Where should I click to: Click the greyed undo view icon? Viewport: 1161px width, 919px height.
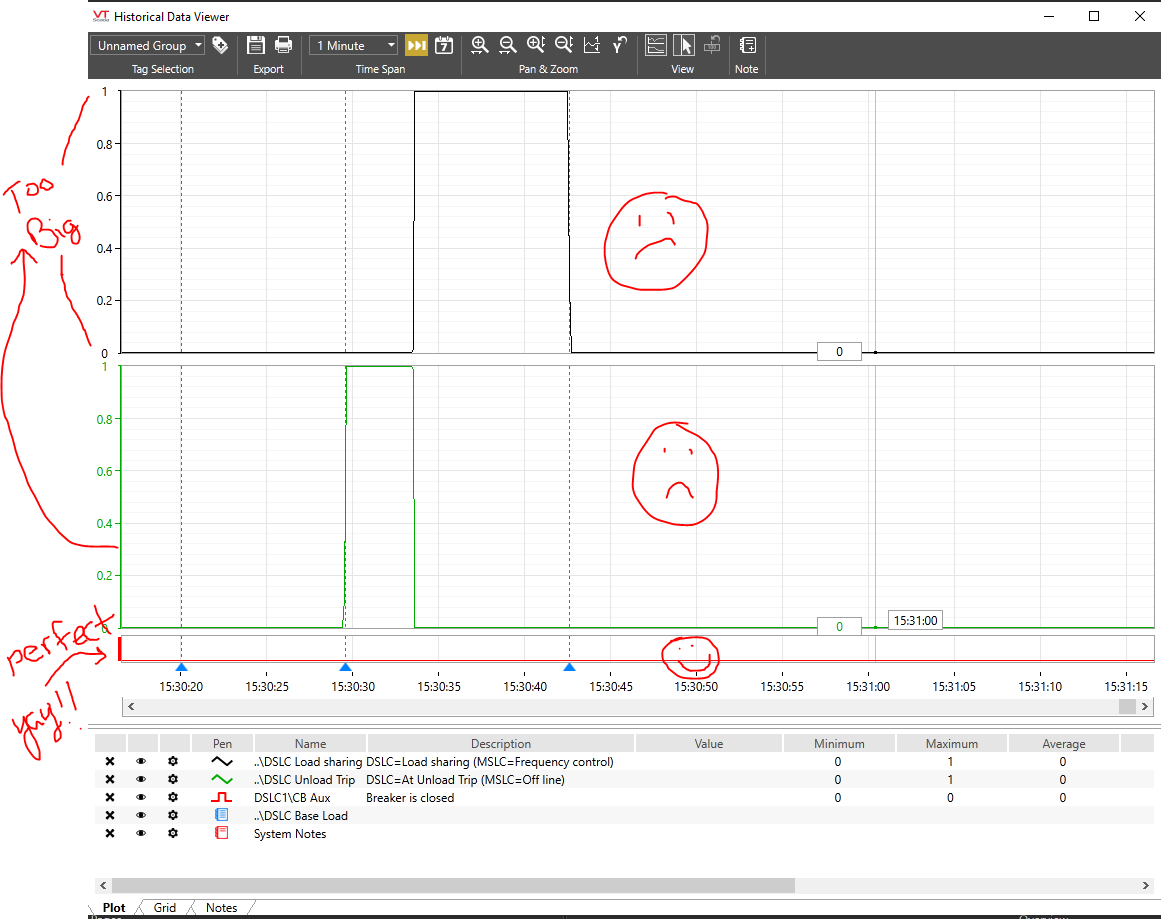tap(712, 45)
